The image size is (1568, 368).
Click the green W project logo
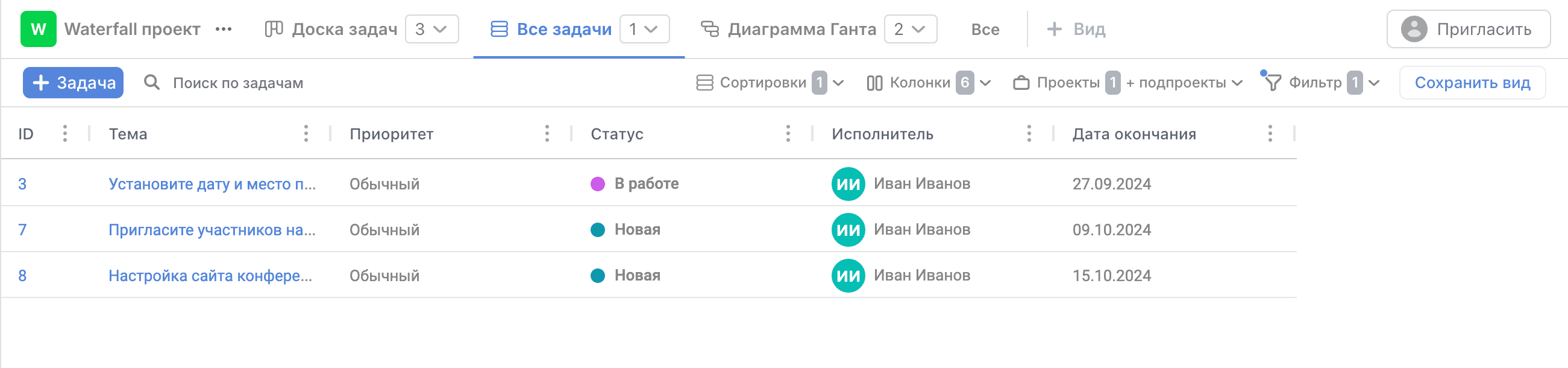tap(39, 28)
